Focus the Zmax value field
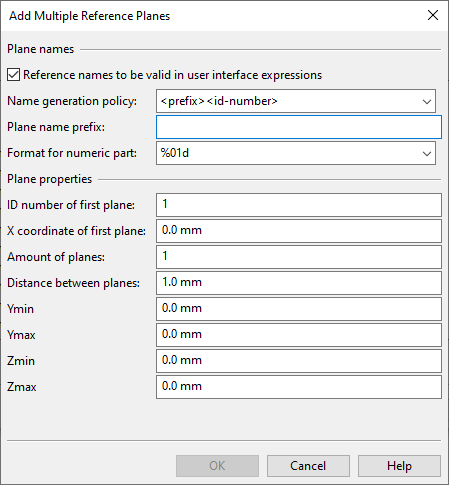This screenshot has height=485, width=449. [299, 387]
